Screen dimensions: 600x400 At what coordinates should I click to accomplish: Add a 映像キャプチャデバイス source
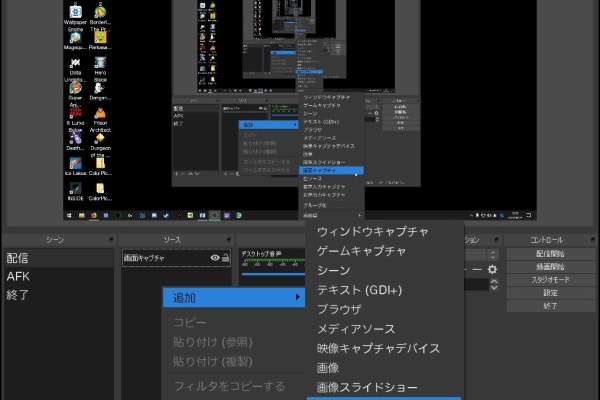[378, 348]
